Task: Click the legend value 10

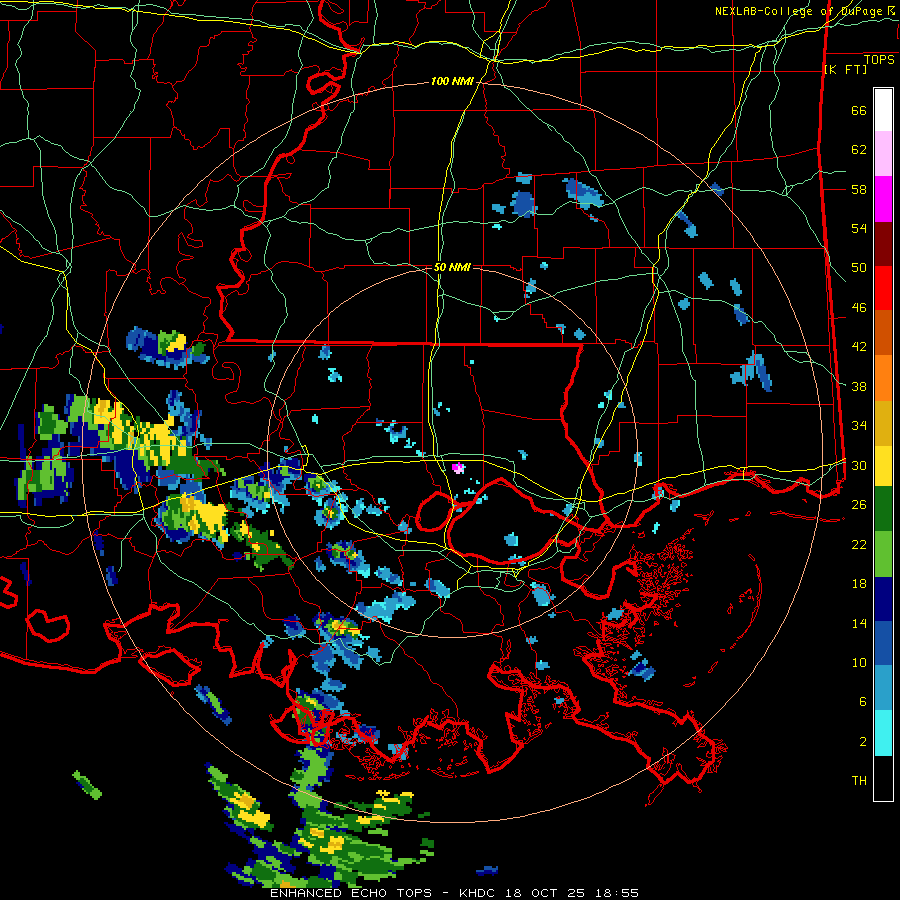Action: pos(859,663)
